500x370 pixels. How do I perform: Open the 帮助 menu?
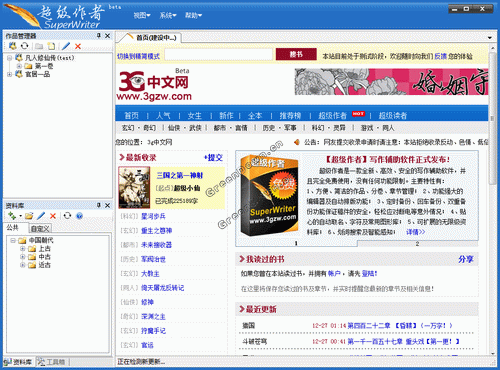tap(193, 15)
